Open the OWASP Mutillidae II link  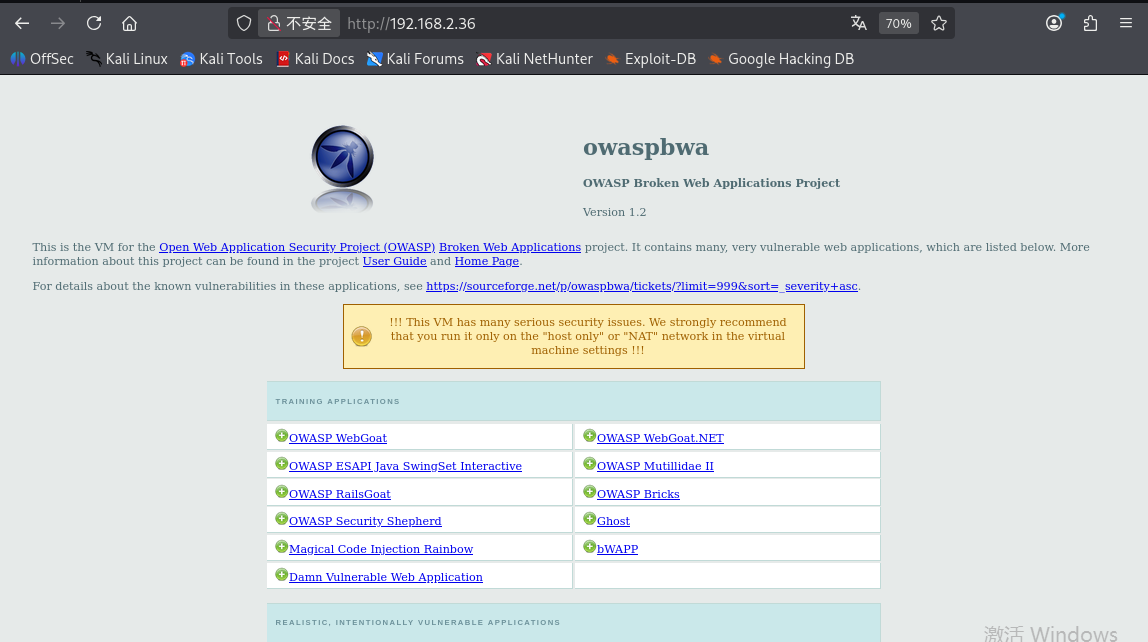point(655,466)
